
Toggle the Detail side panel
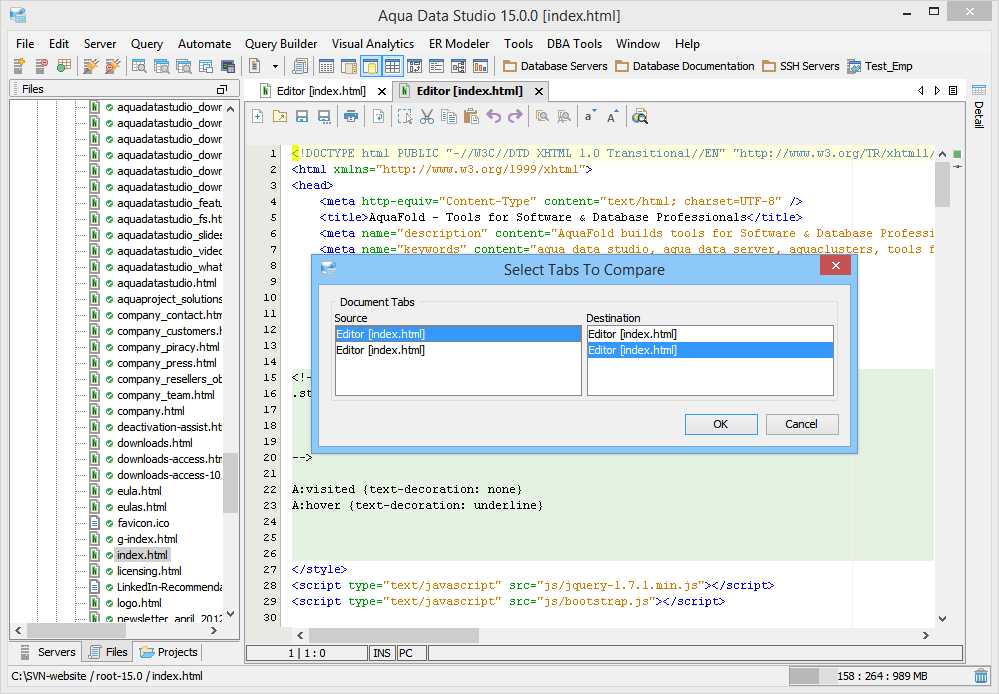point(978,115)
